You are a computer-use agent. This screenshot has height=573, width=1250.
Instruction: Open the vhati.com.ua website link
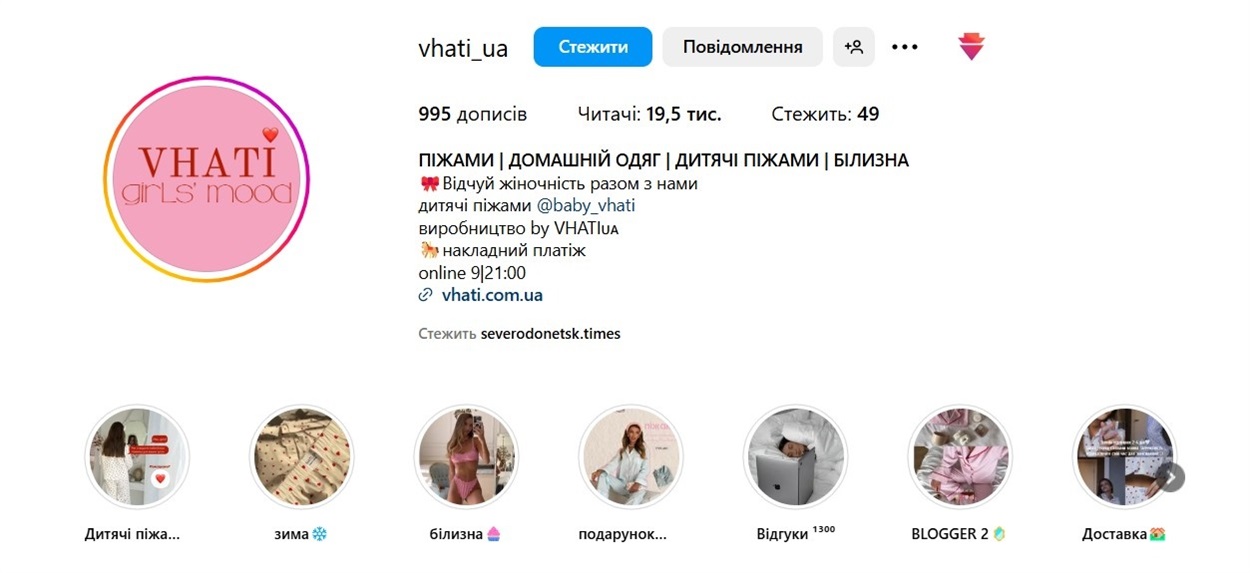click(x=492, y=295)
